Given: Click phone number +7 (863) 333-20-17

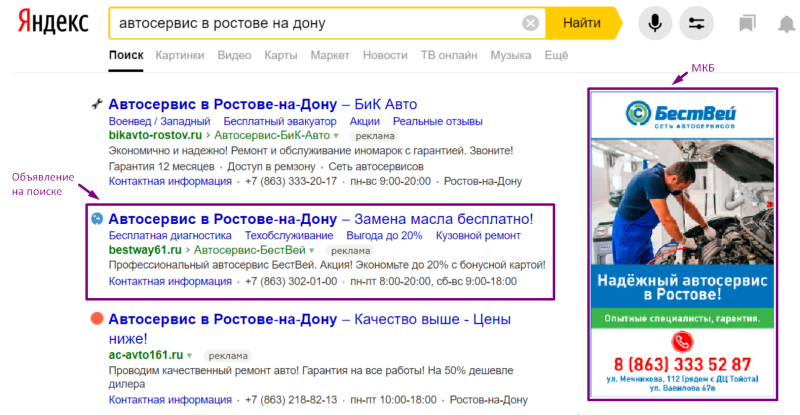Looking at the screenshot, I should click(x=291, y=181).
